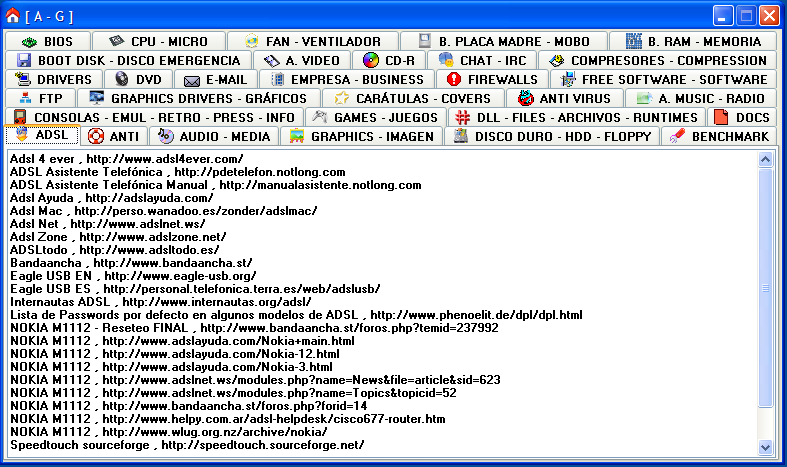Image resolution: width=787 pixels, height=467 pixels.
Task: Click the Adsl 4 ever entry
Action: click(126, 159)
